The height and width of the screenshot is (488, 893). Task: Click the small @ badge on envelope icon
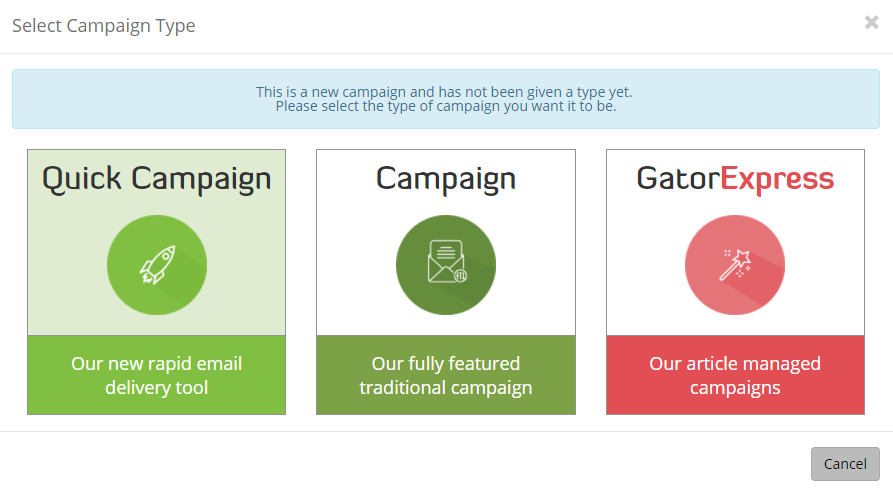[x=461, y=277]
